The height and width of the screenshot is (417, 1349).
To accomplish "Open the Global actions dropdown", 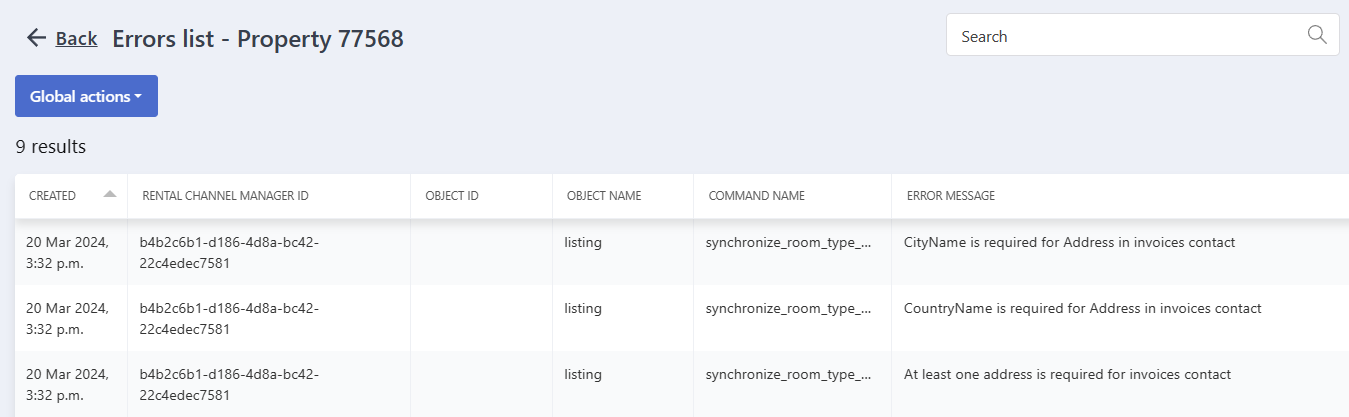I will tap(86, 96).
